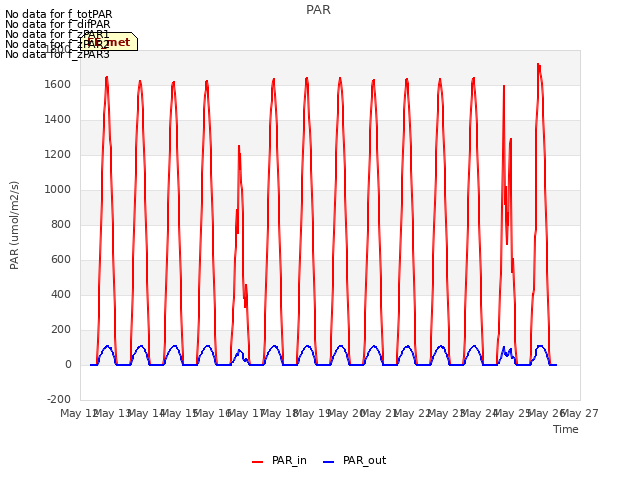
Task: Click the 400 y-axis tick label
Action: [61, 295]
